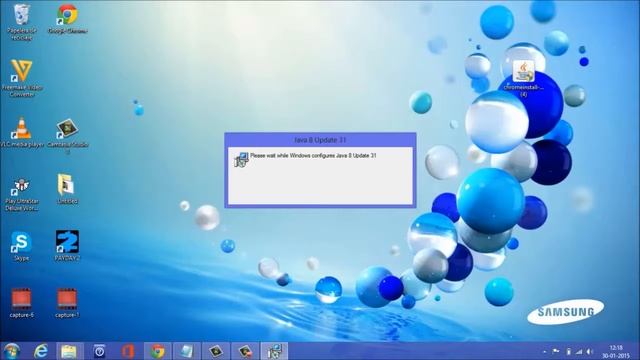Switch to Camtasia Studio taskbar button
The image size is (640, 360).
point(216,351)
